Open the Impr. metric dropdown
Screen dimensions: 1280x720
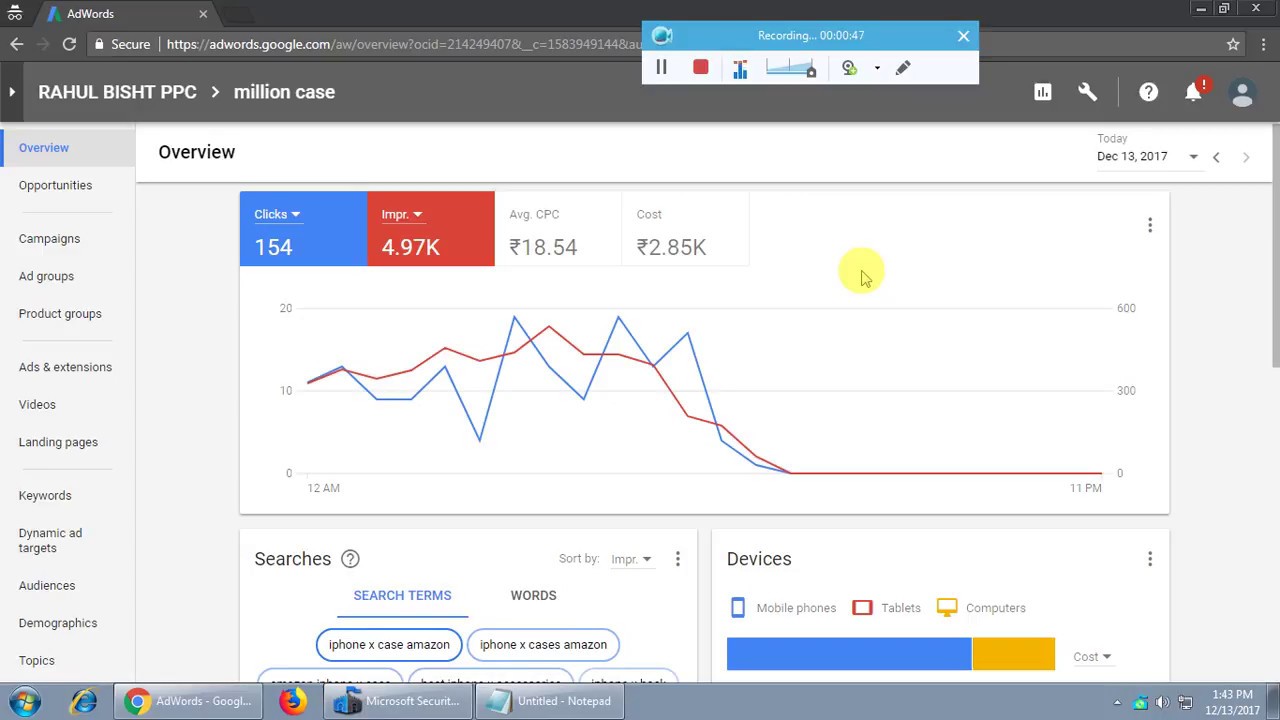point(402,214)
